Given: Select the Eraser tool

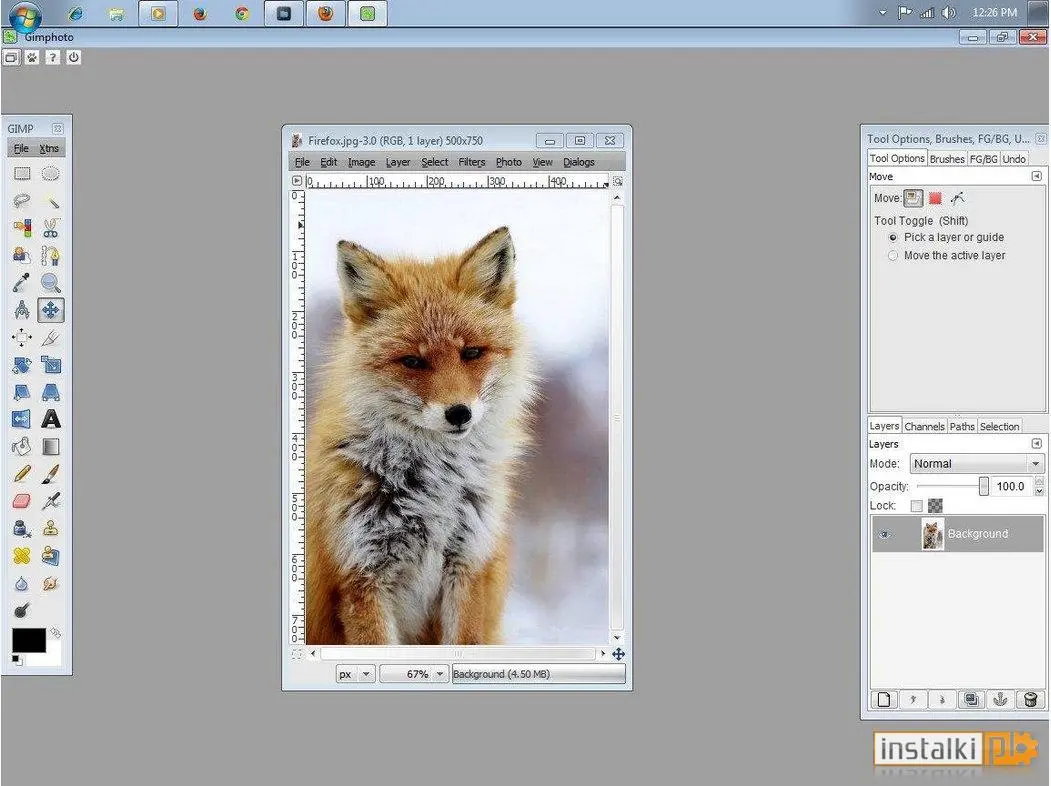Looking at the screenshot, I should click(22, 501).
